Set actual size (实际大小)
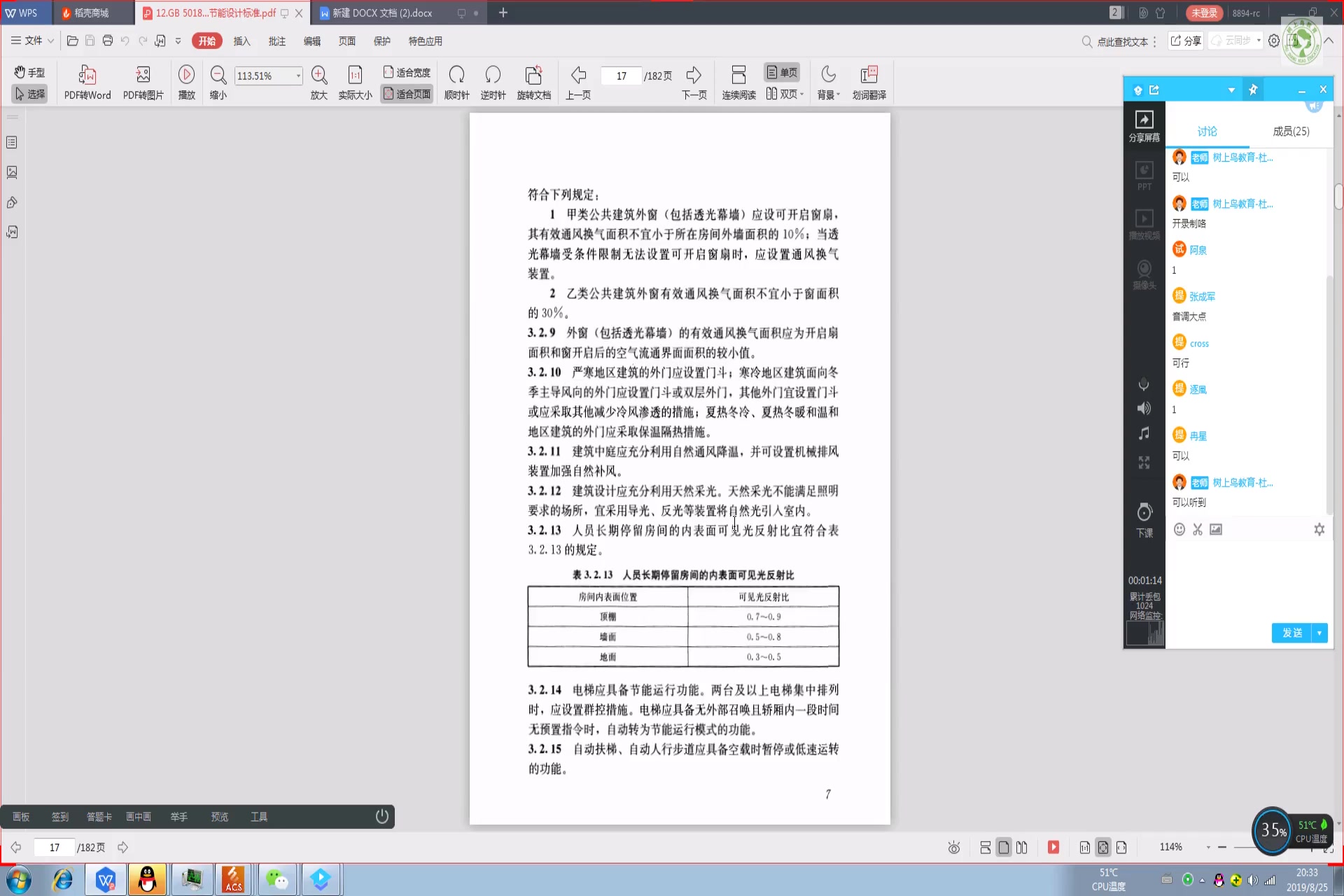This screenshot has height=896, width=1344. (356, 83)
